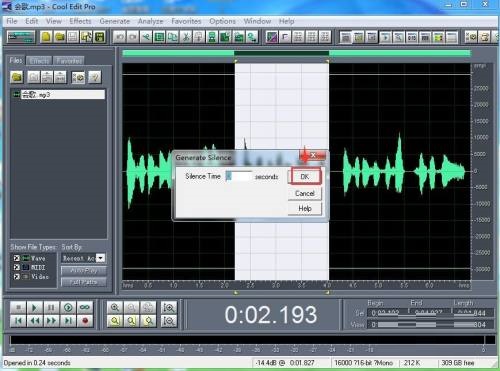
Task: Click the Cut scissors toolbar icon
Action: (186, 37)
